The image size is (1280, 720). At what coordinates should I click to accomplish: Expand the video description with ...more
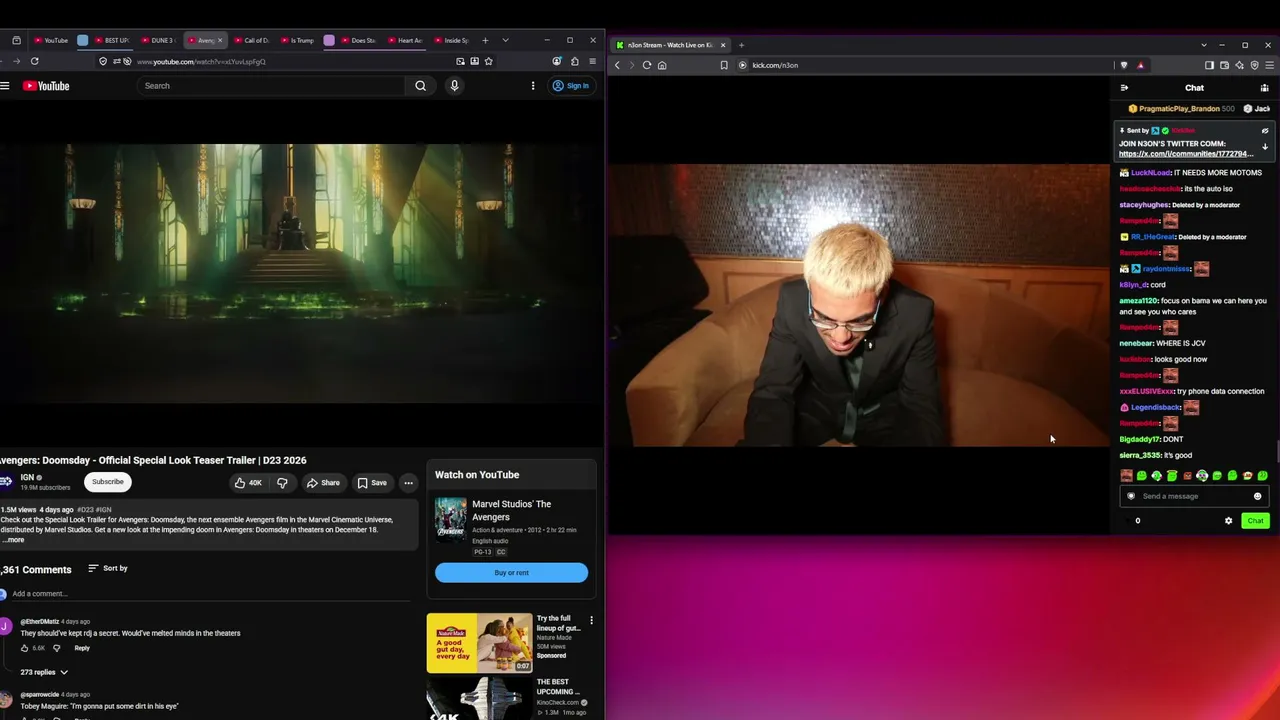point(14,540)
